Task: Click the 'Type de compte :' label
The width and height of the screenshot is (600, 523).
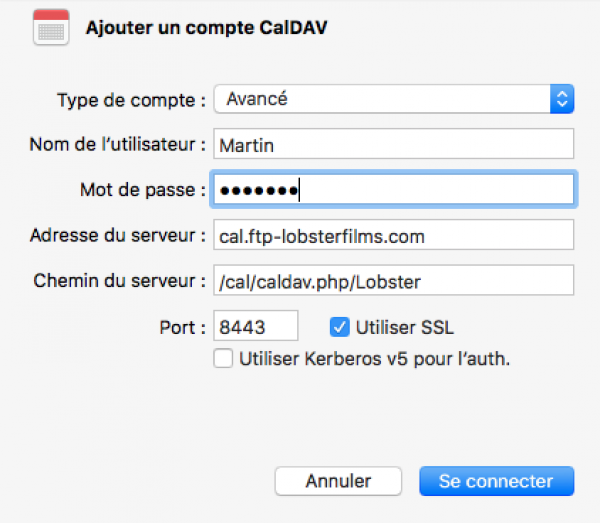Action: pyautogui.click(x=131, y=100)
